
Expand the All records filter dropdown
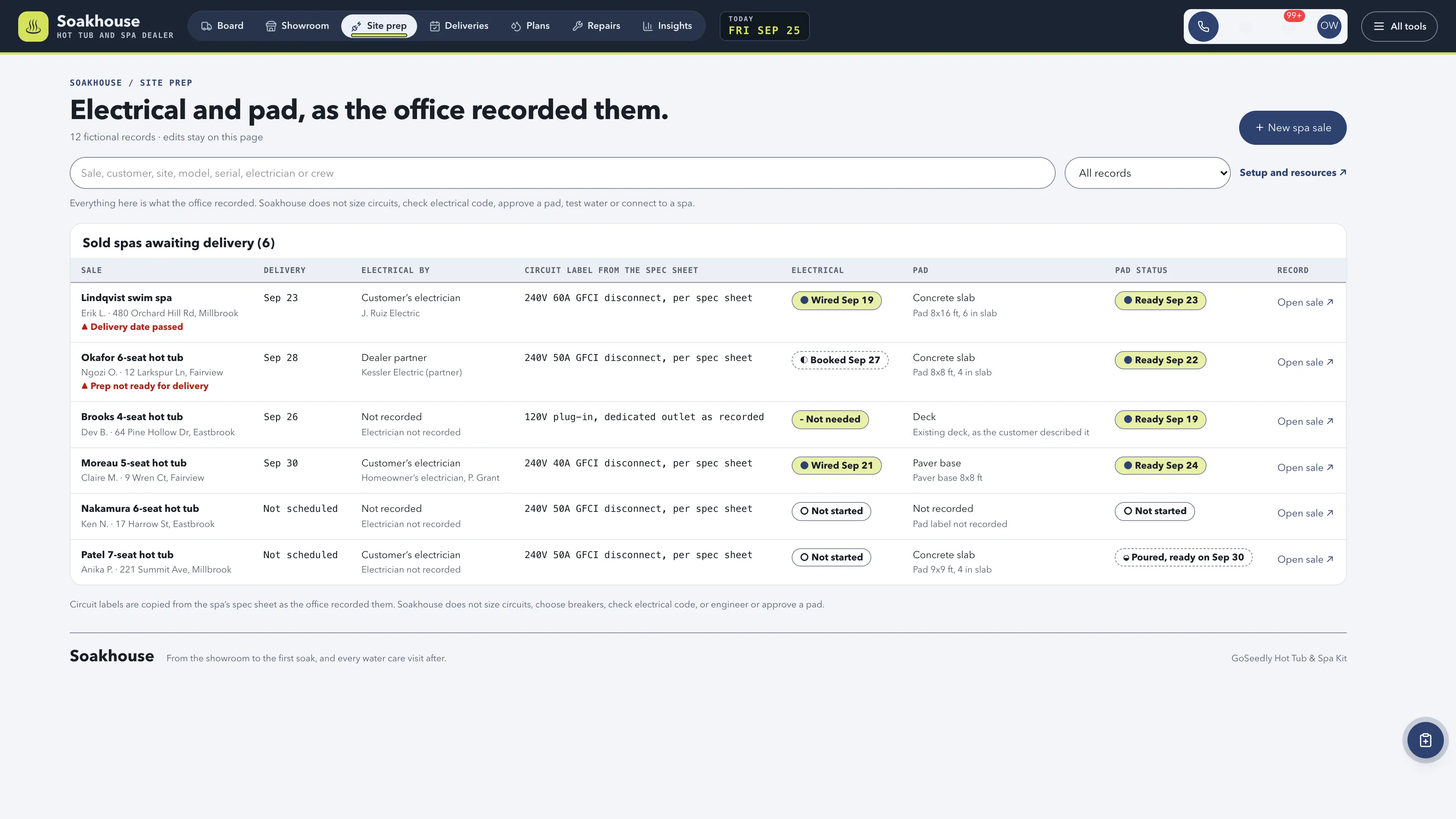[1147, 173]
